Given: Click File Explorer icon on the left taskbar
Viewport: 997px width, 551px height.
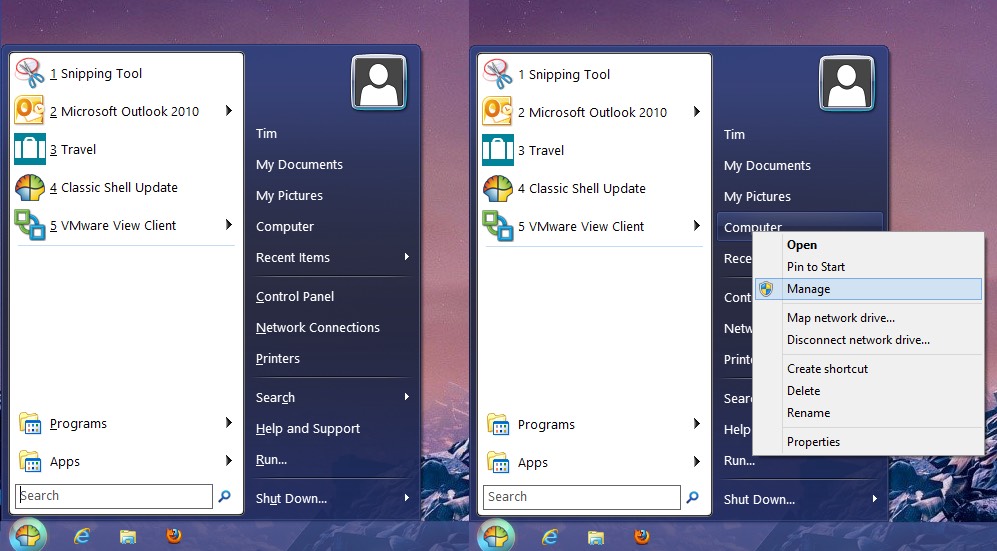Looking at the screenshot, I should point(128,536).
